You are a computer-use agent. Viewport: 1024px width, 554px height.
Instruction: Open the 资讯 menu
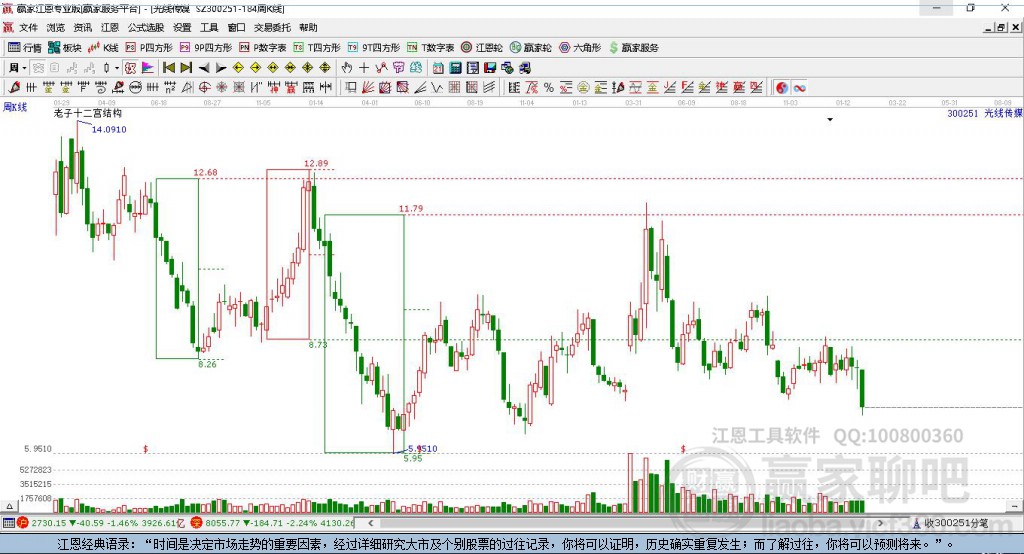(83, 27)
